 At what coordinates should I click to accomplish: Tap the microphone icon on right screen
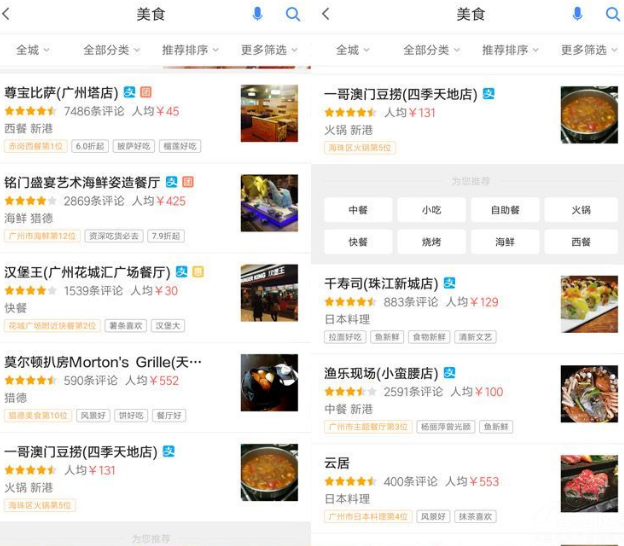pyautogui.click(x=577, y=14)
